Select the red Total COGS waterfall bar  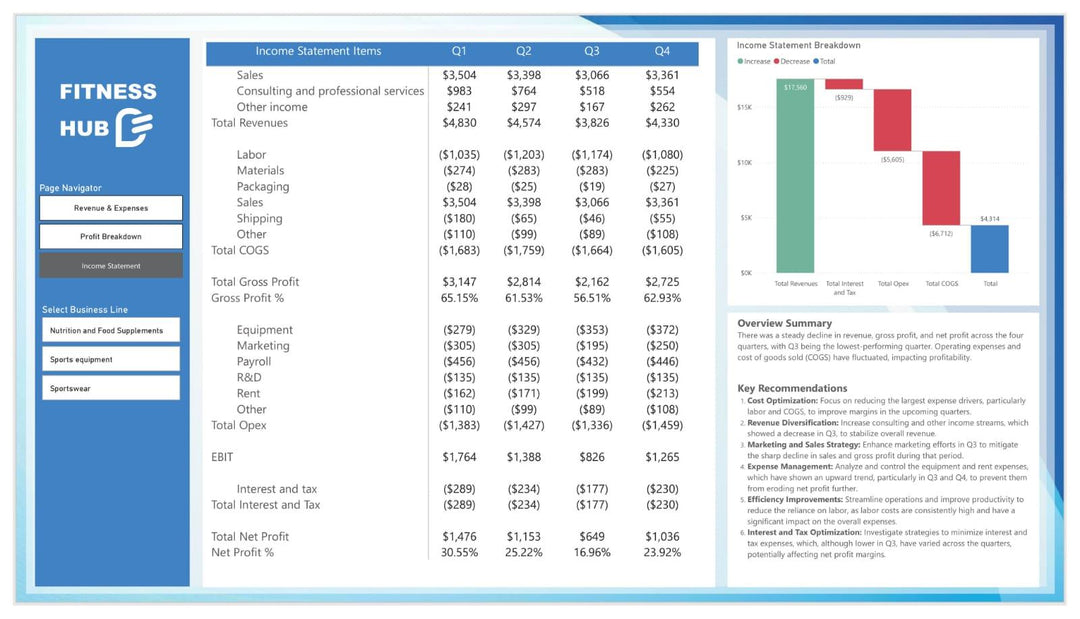pos(941,188)
